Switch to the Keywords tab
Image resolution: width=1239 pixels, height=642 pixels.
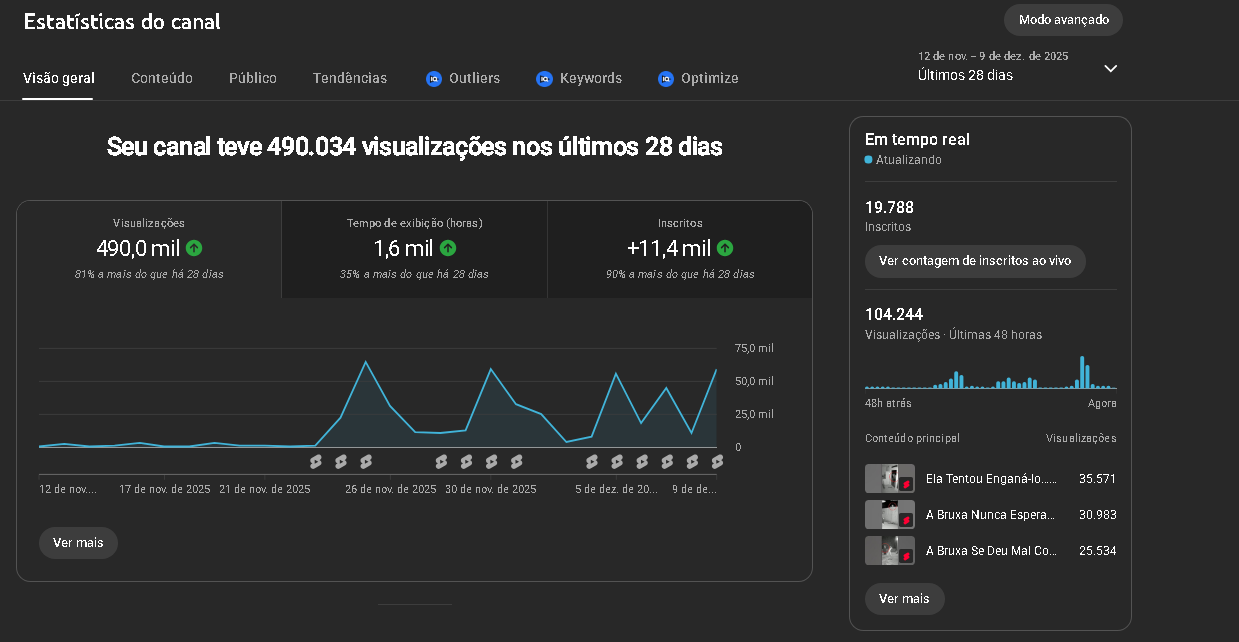coord(579,78)
